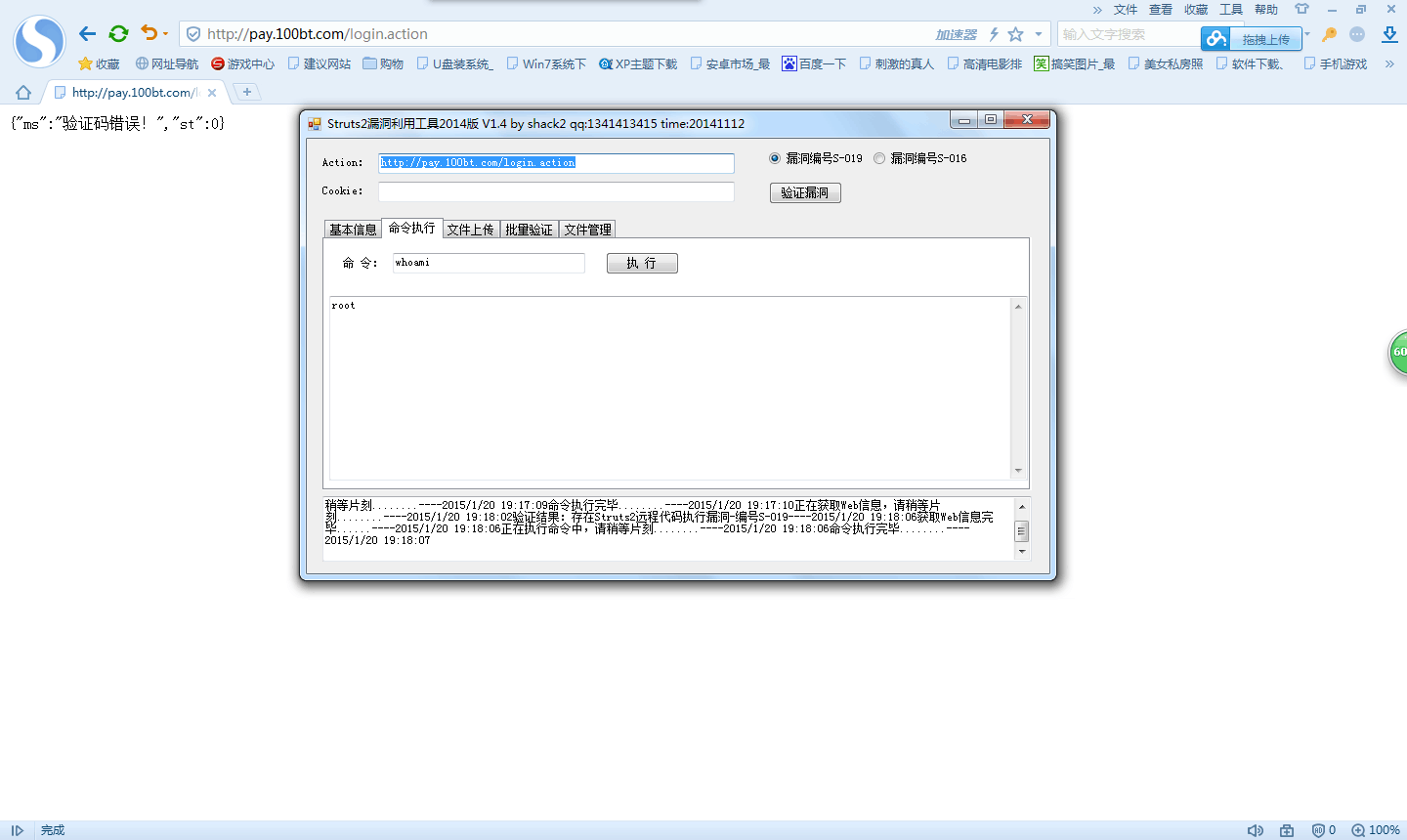Select vulnerability S-019 radio button

click(776, 158)
